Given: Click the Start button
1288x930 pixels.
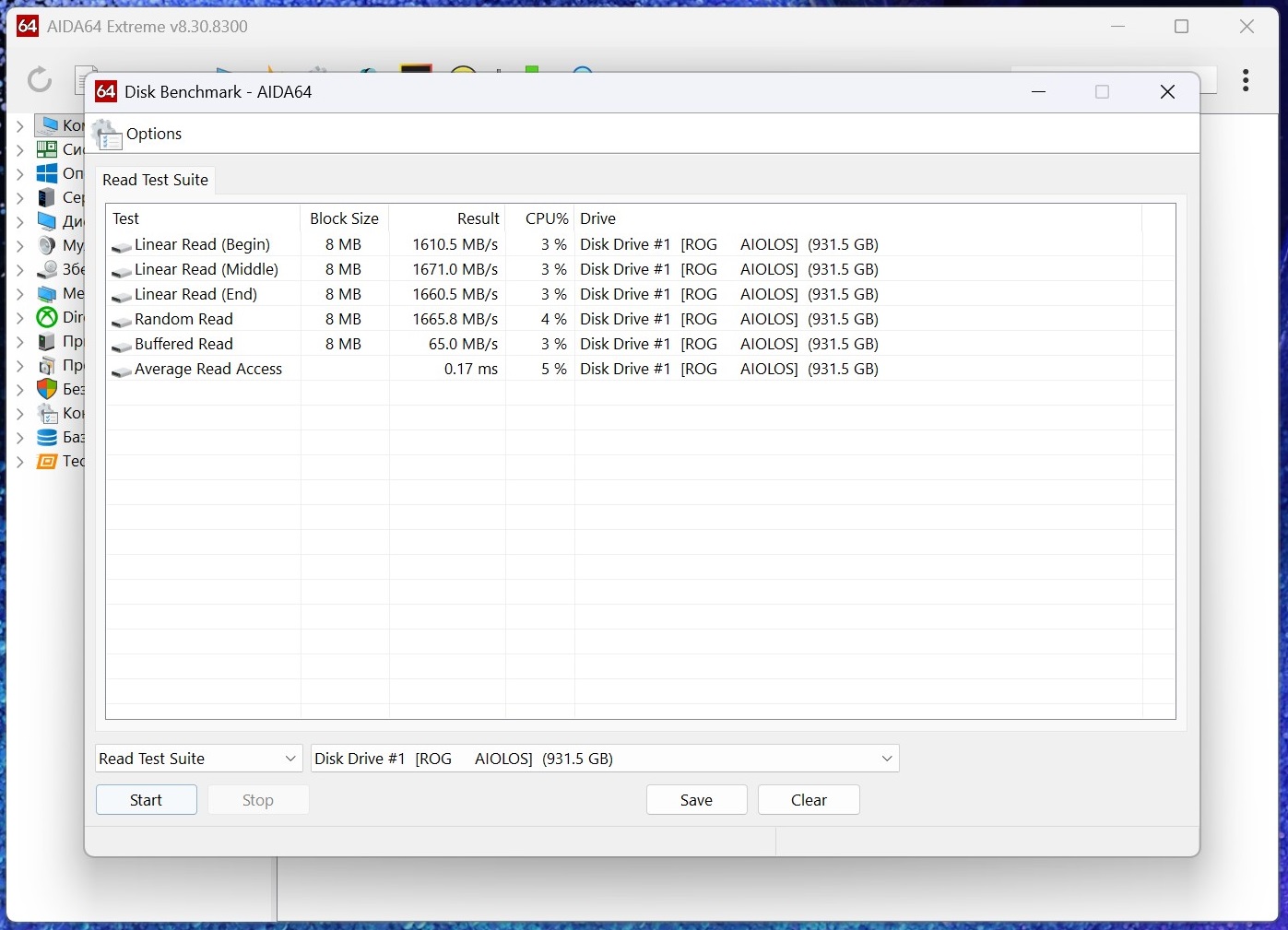Looking at the screenshot, I should pos(147,800).
